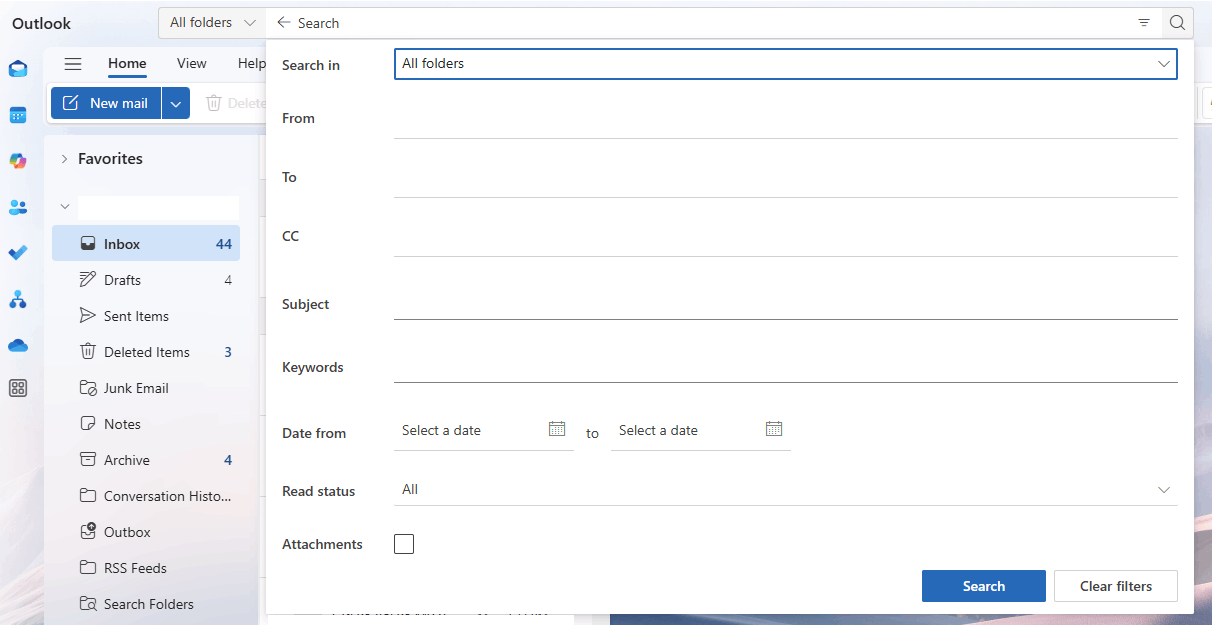Viewport: 1212px width, 625px height.
Task: Click Clear filters
Action: [1115, 586]
